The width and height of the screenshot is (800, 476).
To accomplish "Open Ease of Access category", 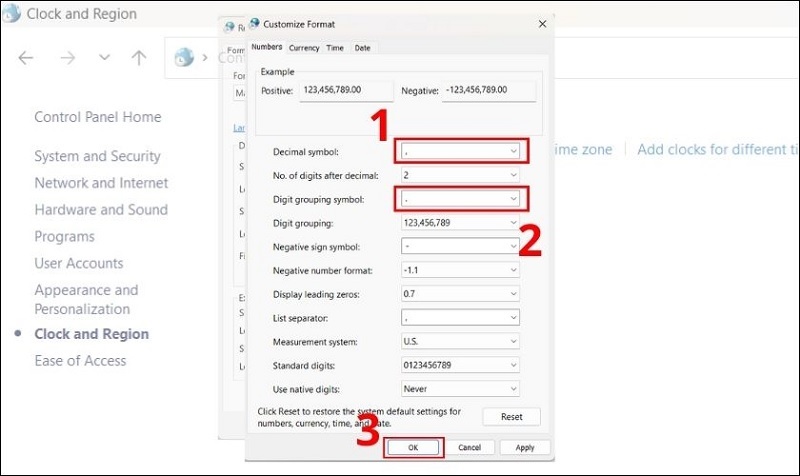I will pyautogui.click(x=80, y=361).
